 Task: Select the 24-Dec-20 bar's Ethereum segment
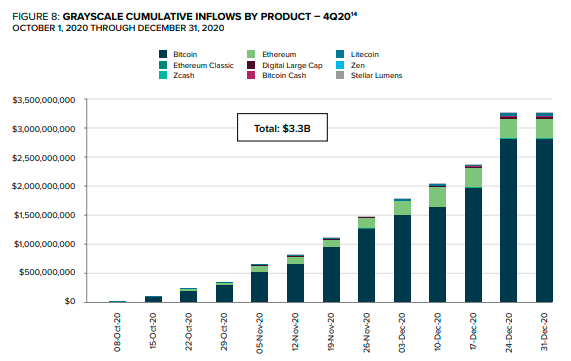(x=508, y=129)
